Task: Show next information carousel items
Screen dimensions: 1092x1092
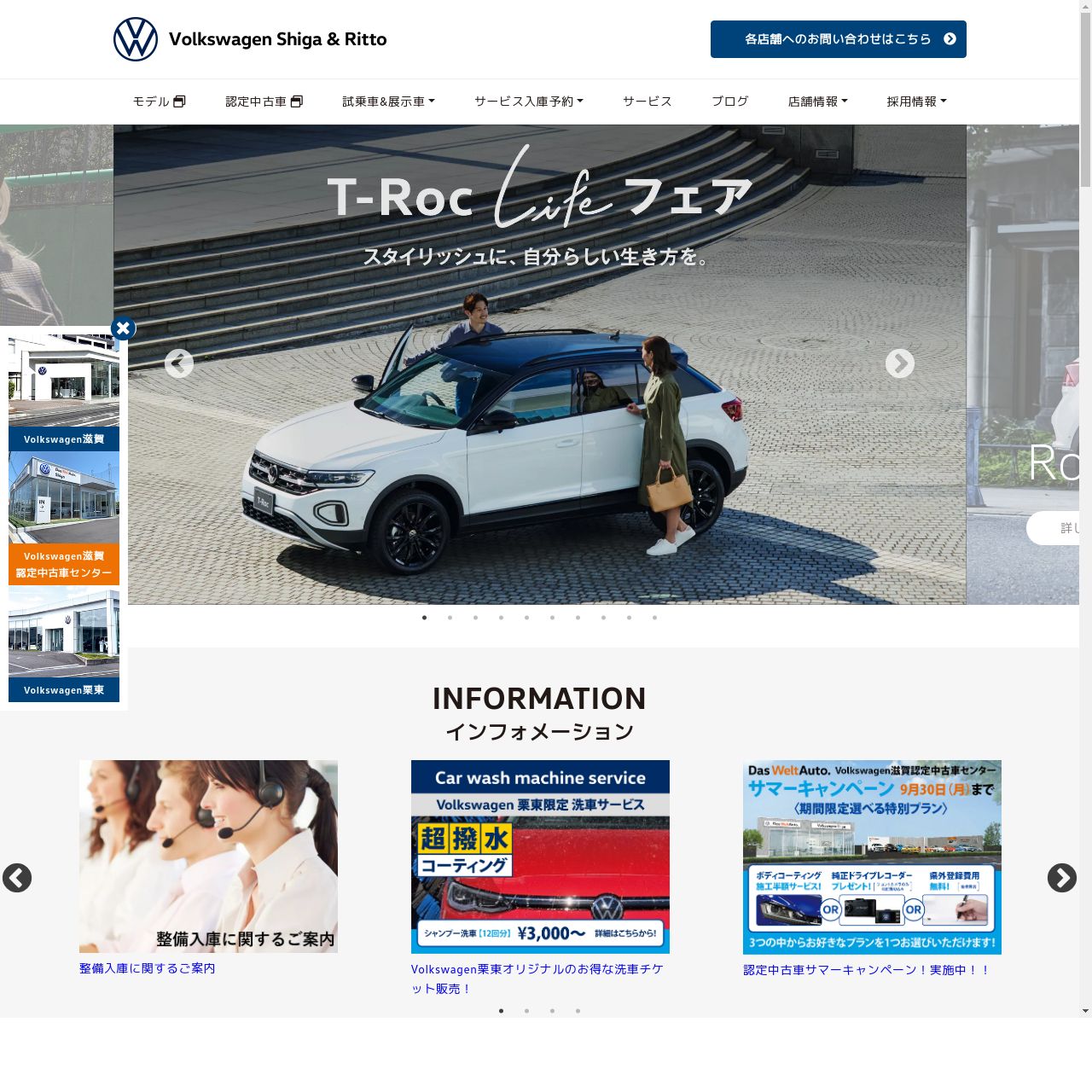Action: (1061, 878)
